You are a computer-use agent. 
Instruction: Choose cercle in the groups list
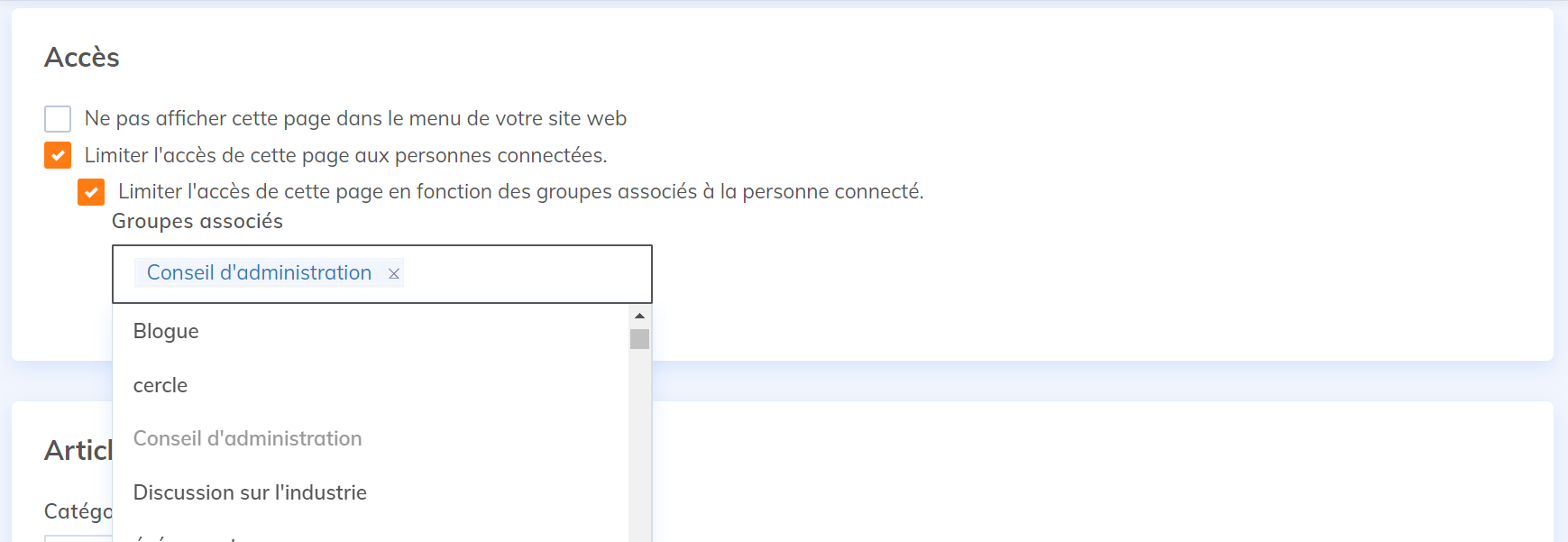click(160, 385)
